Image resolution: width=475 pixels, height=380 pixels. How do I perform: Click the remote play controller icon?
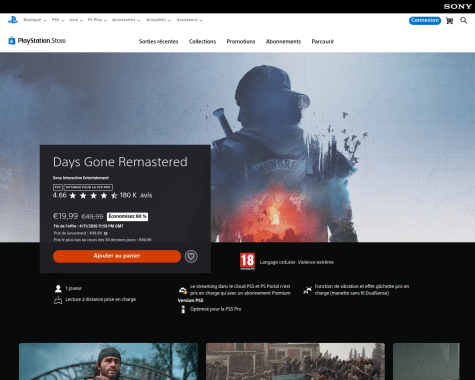[x=58, y=300]
